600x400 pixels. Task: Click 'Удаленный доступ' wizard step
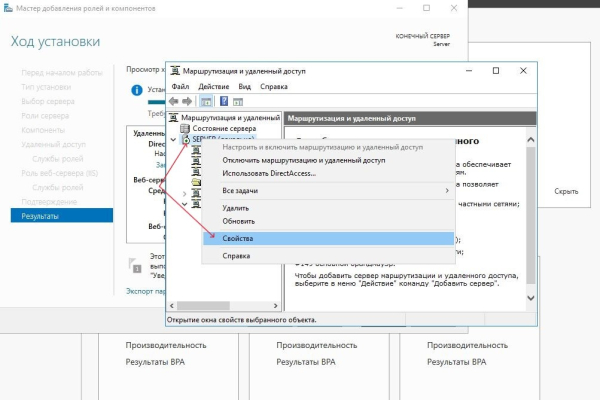click(53, 144)
